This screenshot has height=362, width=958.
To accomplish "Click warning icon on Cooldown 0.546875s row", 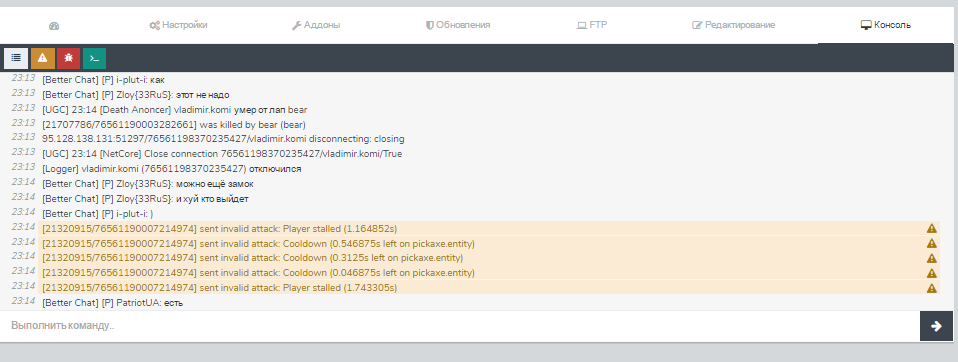I will [x=931, y=244].
